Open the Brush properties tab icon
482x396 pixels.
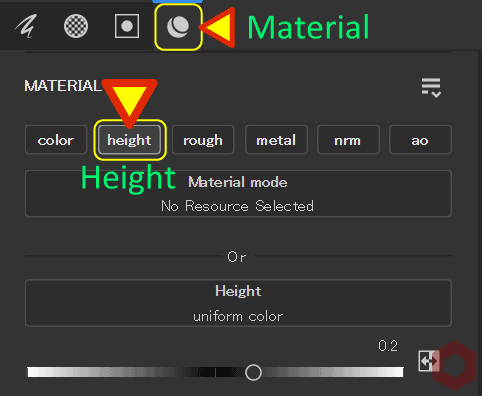coord(25,26)
